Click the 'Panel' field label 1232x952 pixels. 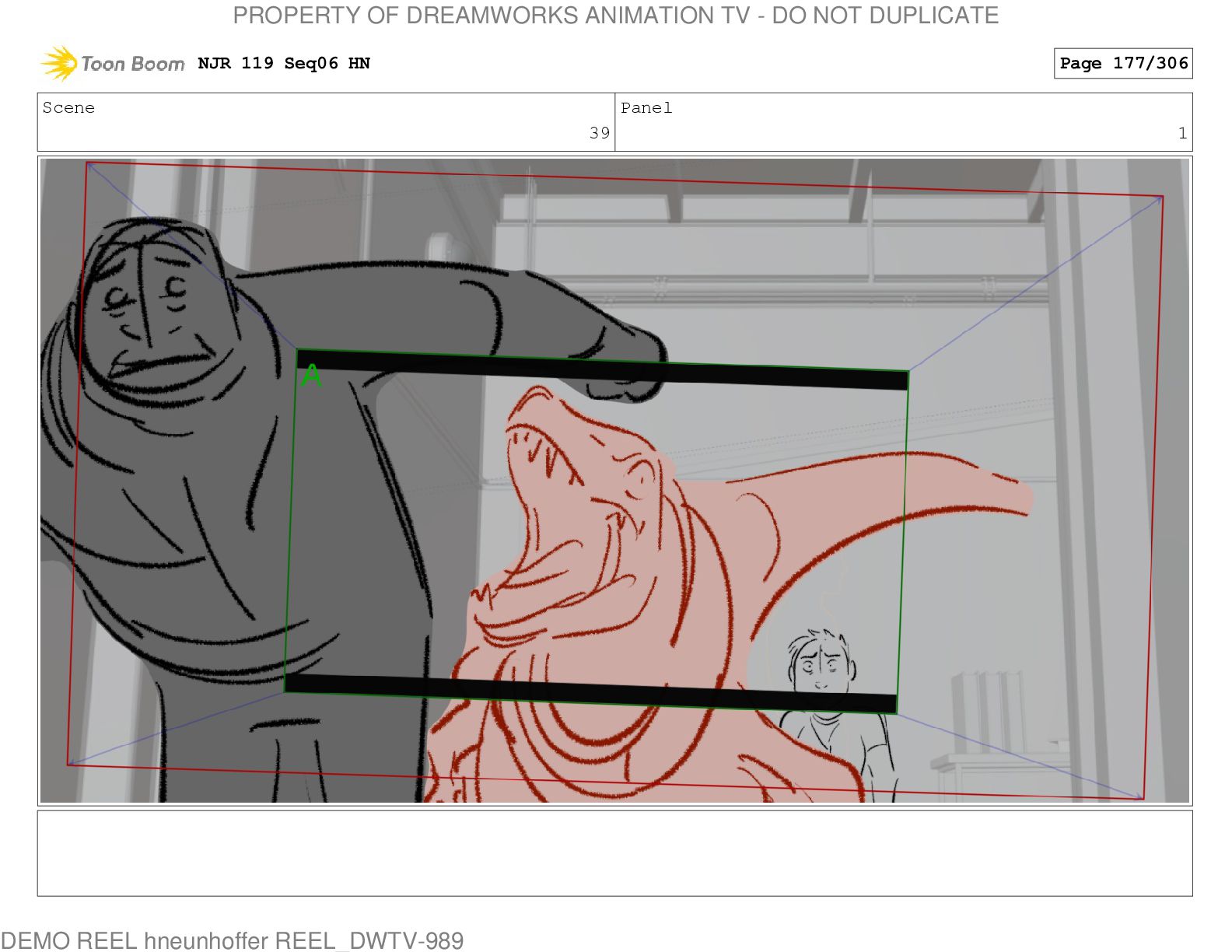646,108
